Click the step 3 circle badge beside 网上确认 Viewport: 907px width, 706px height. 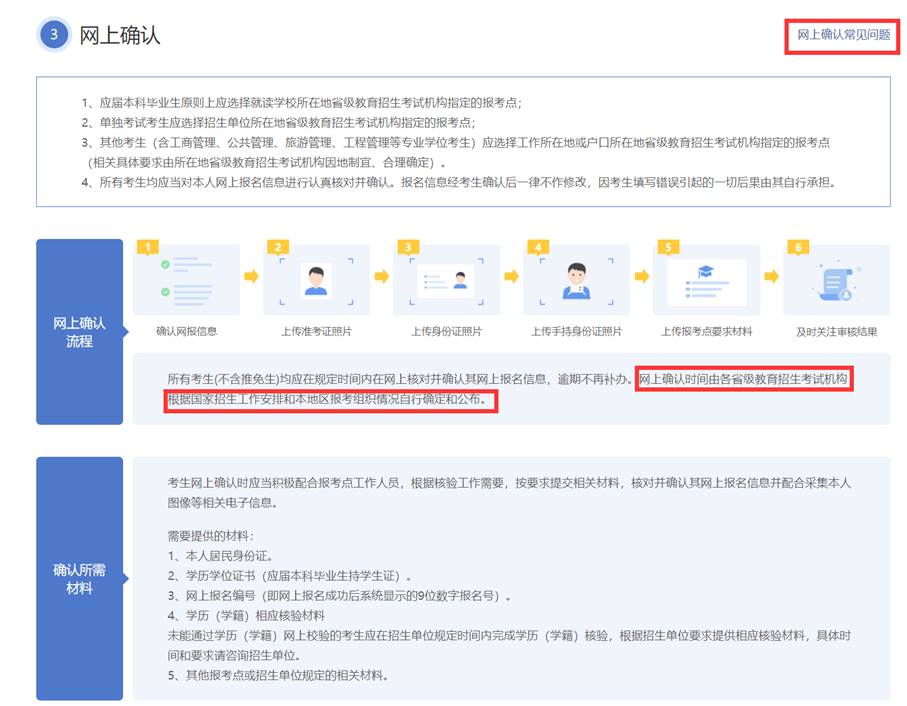54,35
